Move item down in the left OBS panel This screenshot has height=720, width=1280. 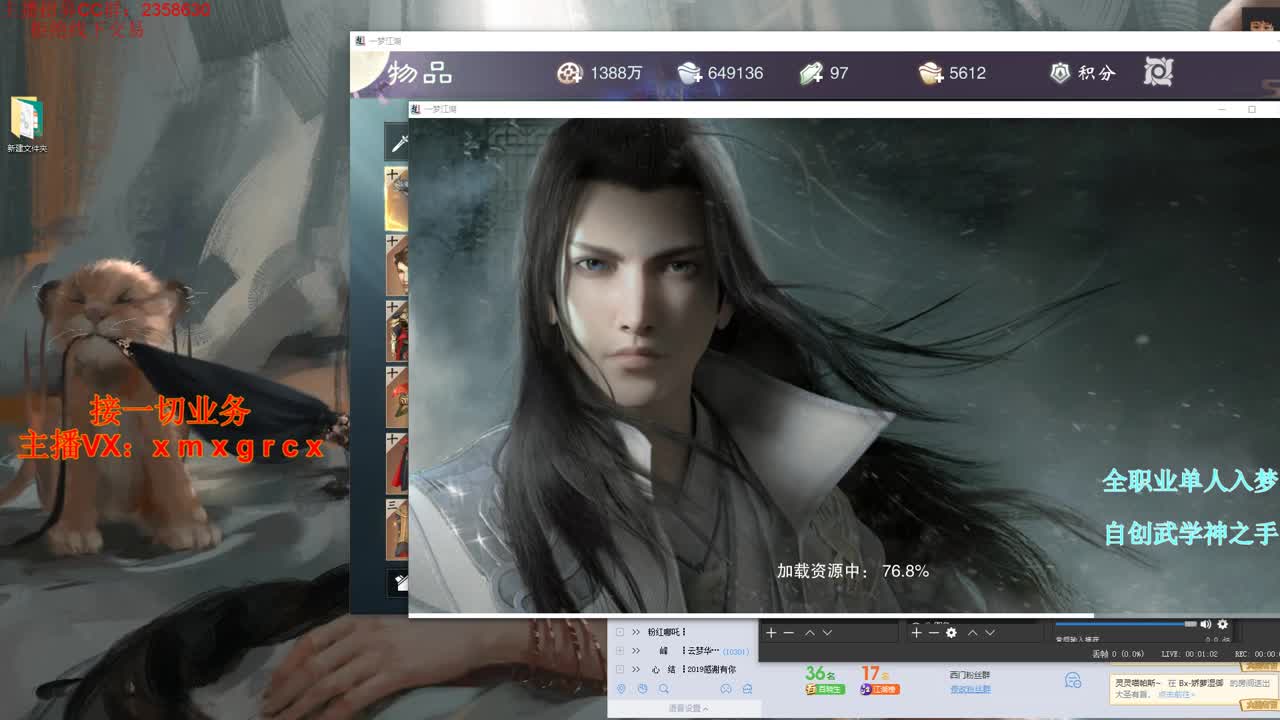(x=827, y=633)
